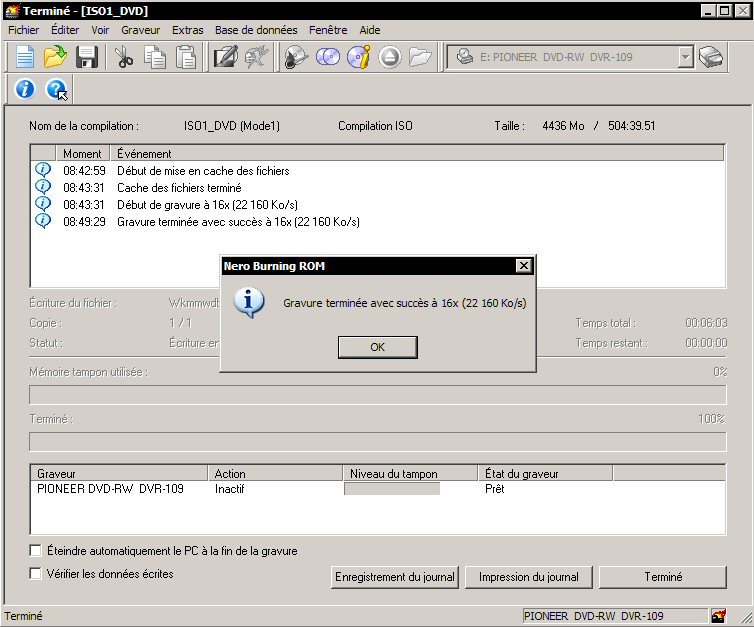This screenshot has width=754, height=627.
Task: Click OK in Nero Burning ROM dialog
Action: [377, 347]
